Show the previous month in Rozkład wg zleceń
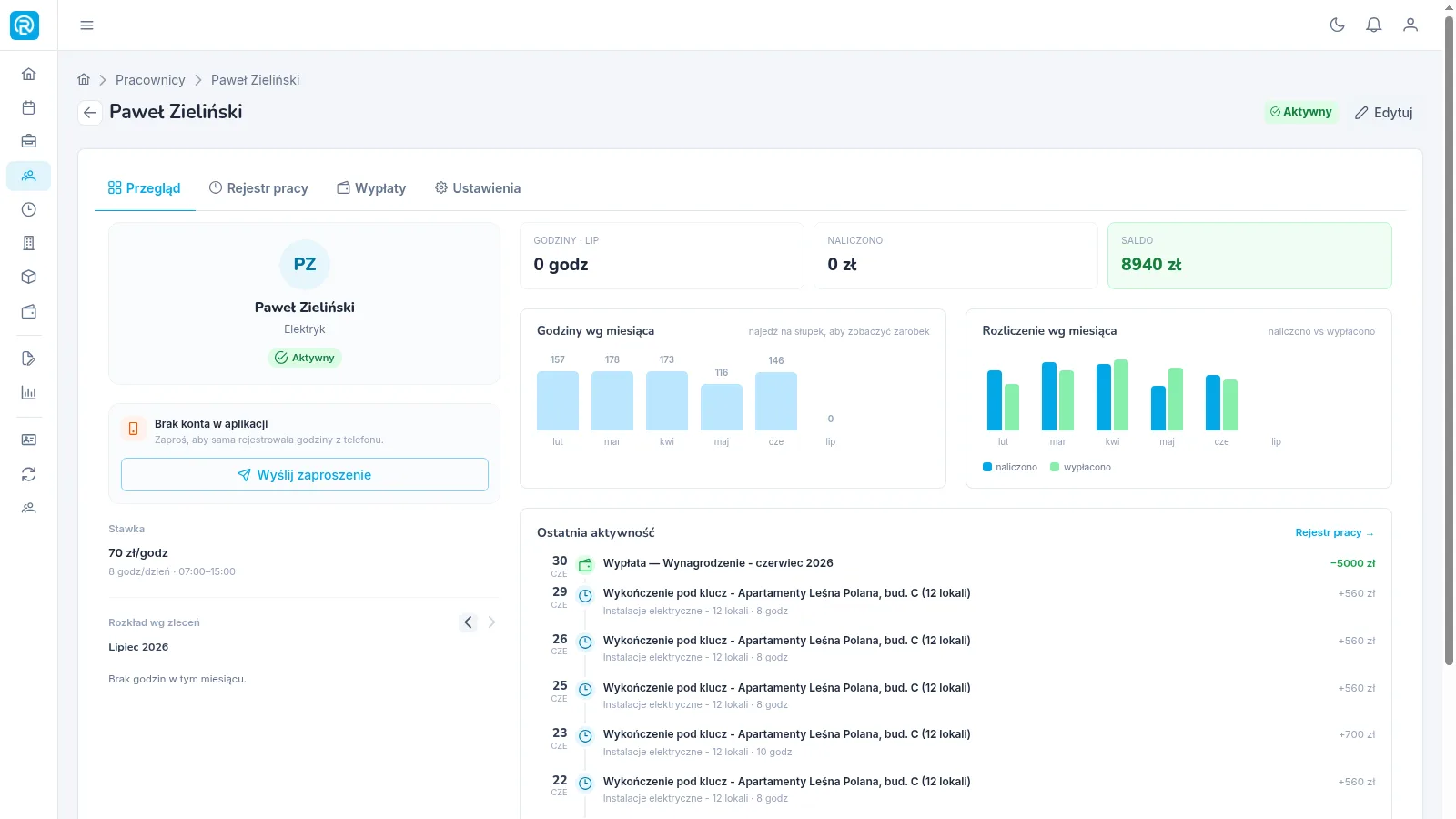Viewport: 1456px width, 819px height. [x=468, y=622]
